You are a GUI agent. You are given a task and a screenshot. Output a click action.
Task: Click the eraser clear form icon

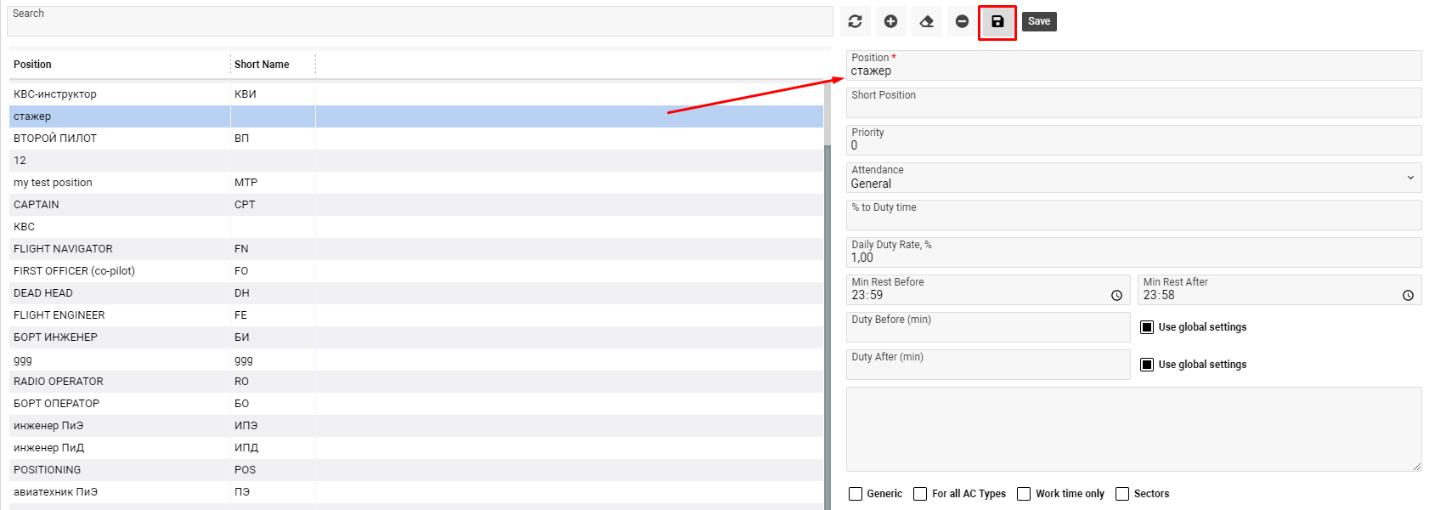[x=926, y=21]
